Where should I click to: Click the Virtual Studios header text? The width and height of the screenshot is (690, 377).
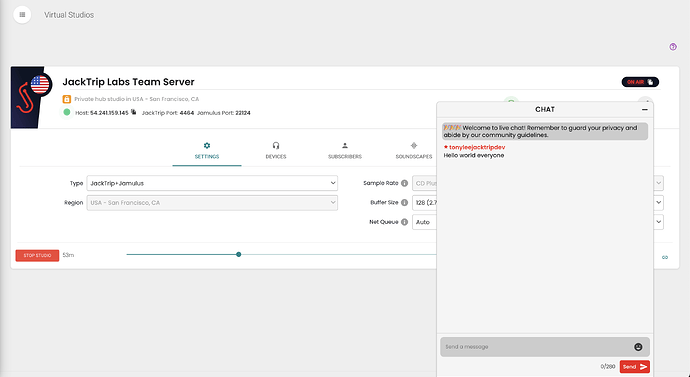click(69, 15)
